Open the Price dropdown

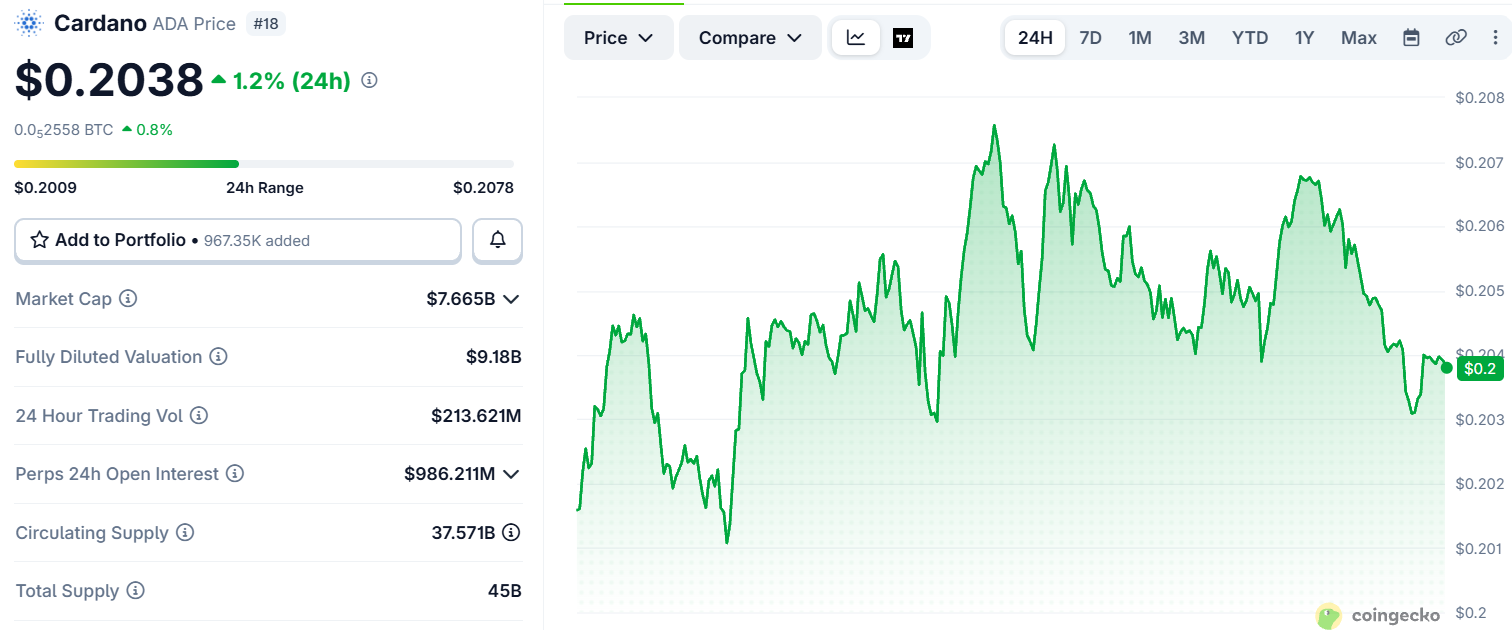619,38
